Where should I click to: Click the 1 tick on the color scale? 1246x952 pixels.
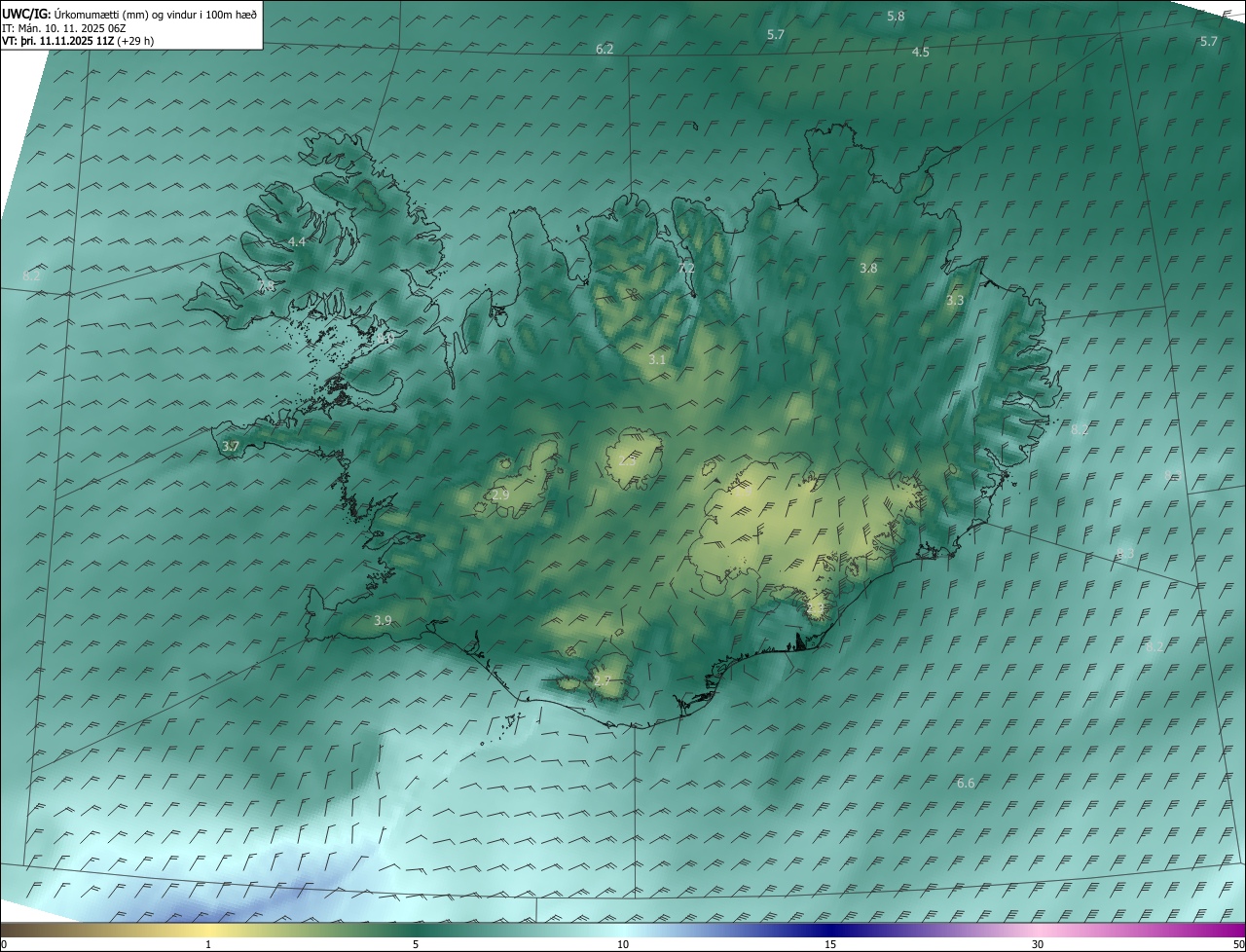coord(208,944)
